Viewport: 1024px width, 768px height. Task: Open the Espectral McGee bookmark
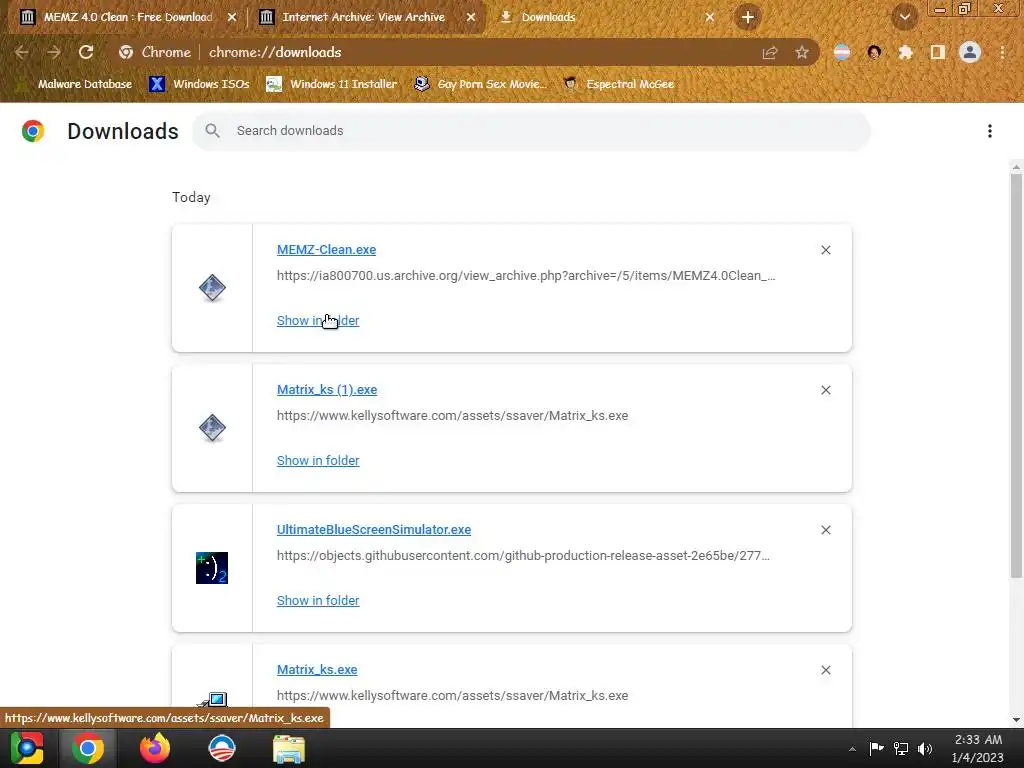point(619,84)
